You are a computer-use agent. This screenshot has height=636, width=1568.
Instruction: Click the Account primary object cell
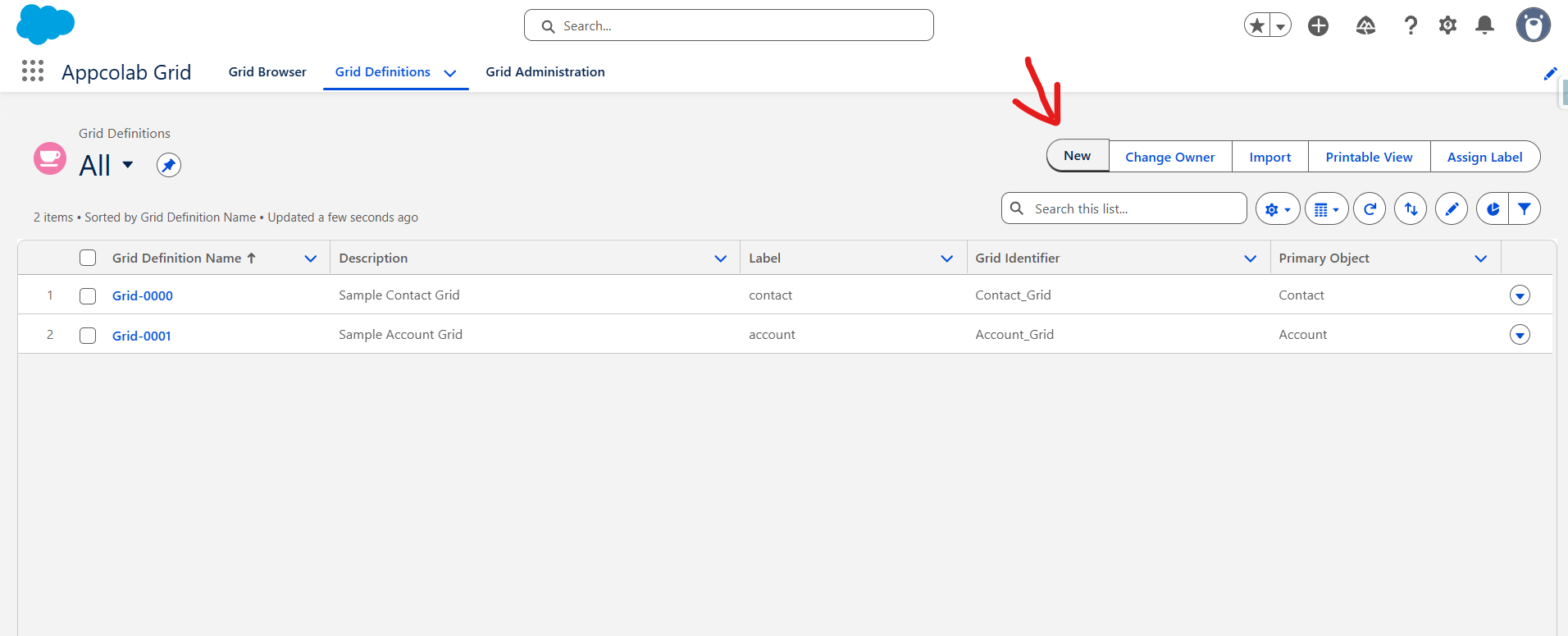(x=1303, y=335)
